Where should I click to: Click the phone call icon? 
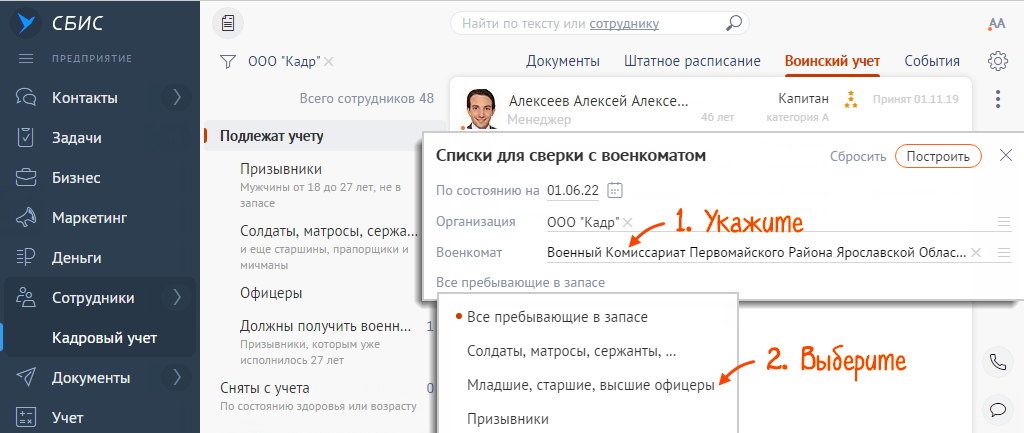tap(996, 362)
